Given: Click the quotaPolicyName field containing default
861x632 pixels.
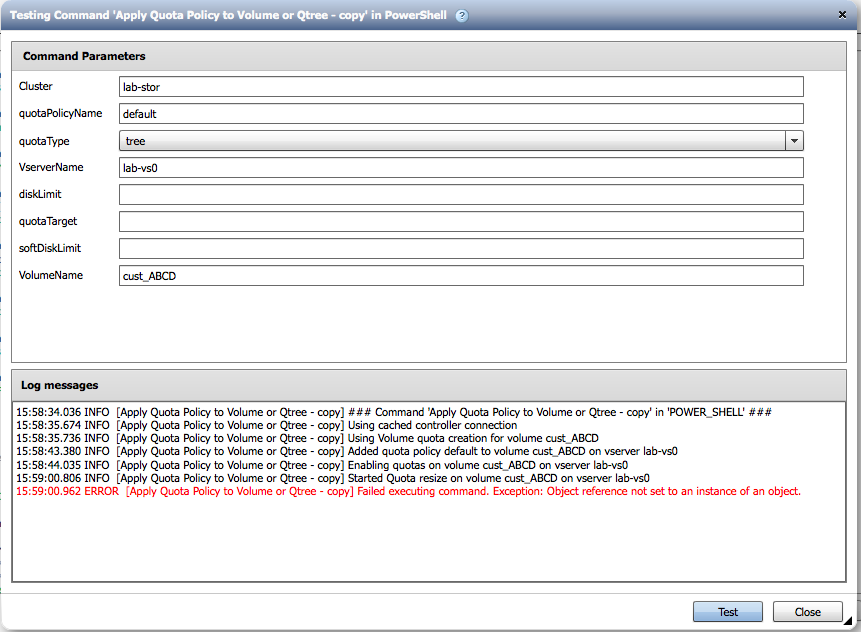Looking at the screenshot, I should (461, 114).
